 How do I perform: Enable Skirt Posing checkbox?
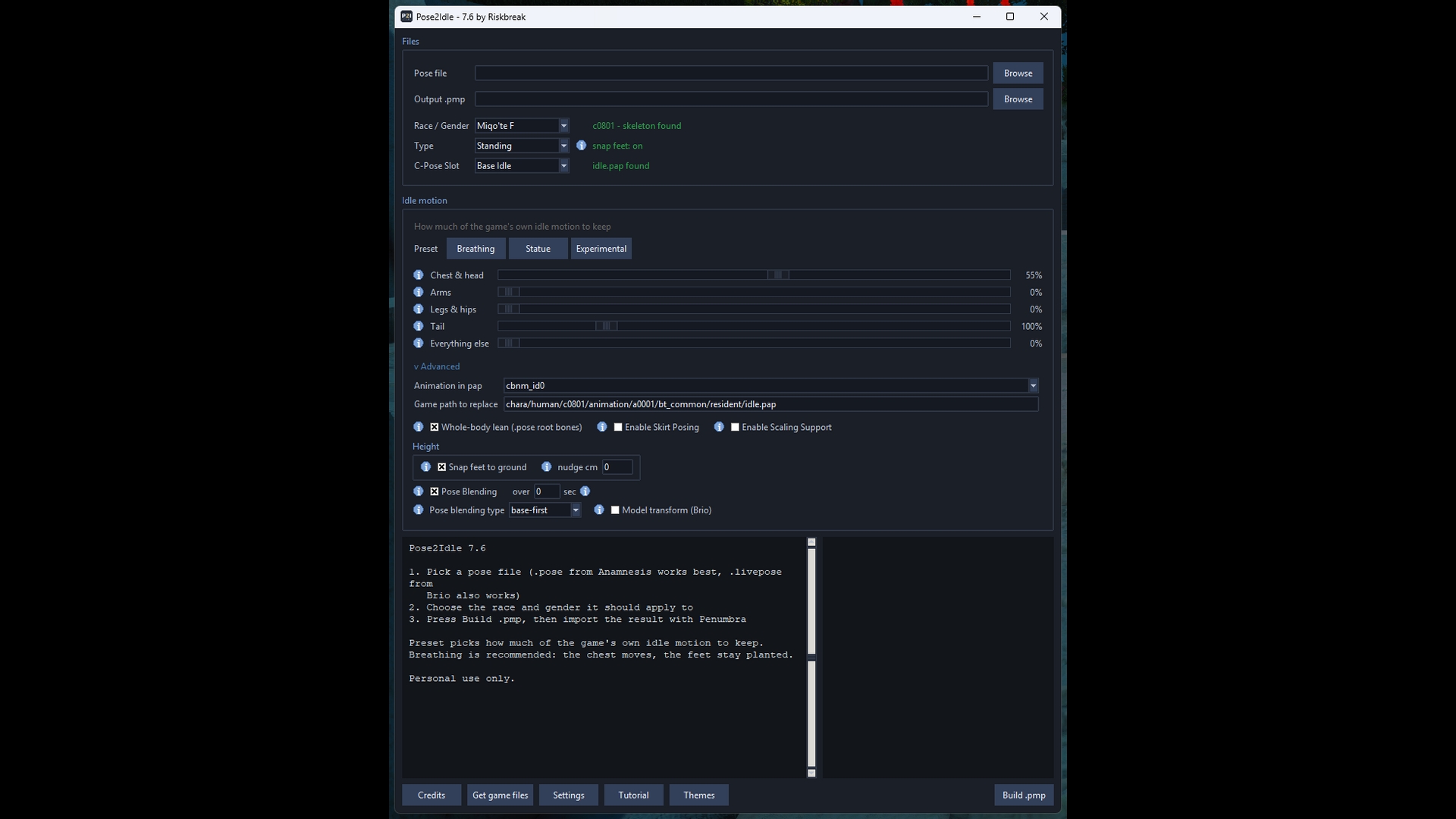coord(618,427)
